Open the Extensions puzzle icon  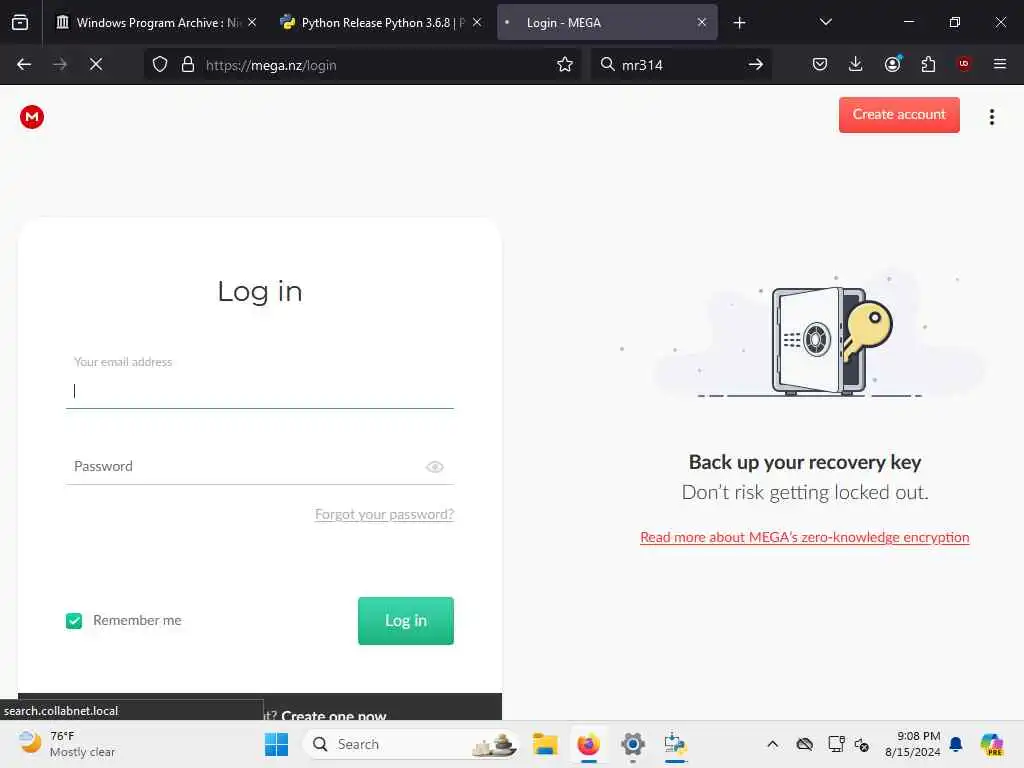928,64
